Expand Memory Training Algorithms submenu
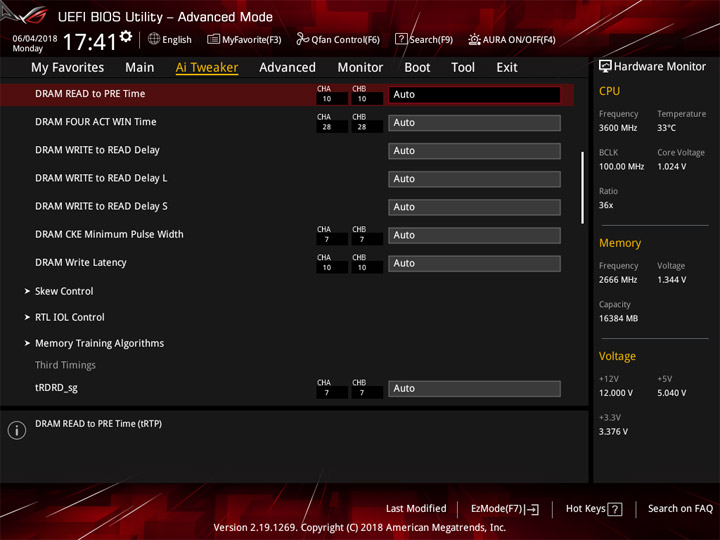The width and height of the screenshot is (720, 540). pos(99,343)
